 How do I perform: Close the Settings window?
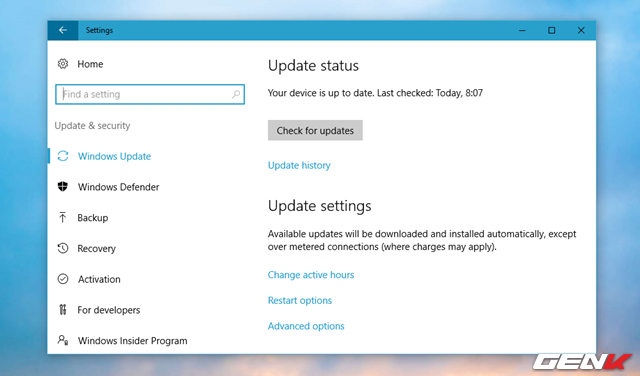(x=581, y=30)
